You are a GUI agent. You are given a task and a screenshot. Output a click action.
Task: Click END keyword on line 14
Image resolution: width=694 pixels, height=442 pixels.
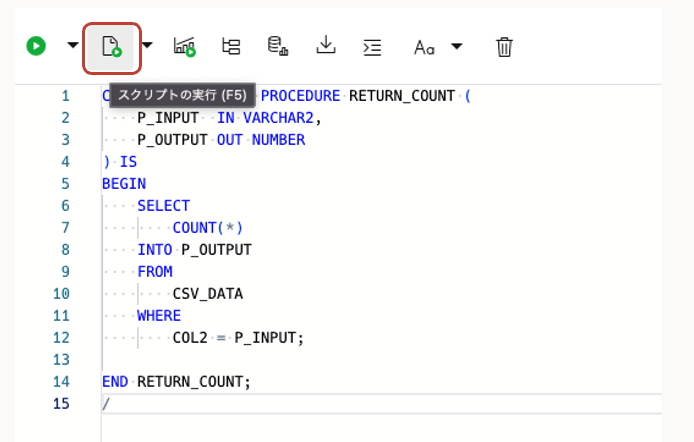pos(115,382)
